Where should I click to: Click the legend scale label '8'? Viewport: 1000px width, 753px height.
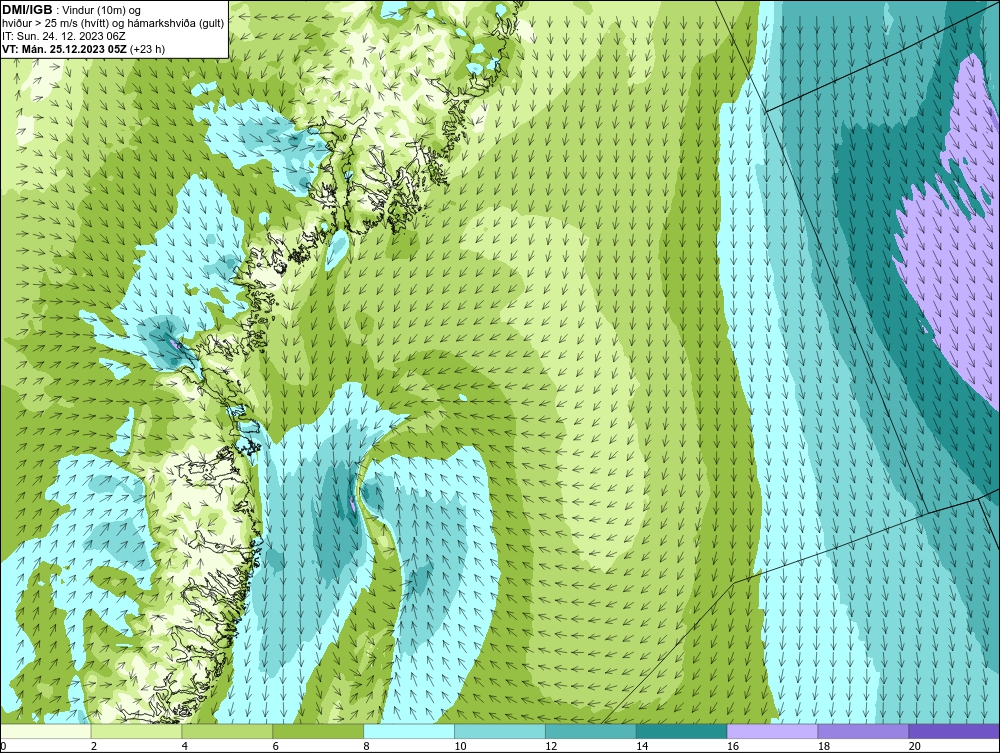(366, 746)
